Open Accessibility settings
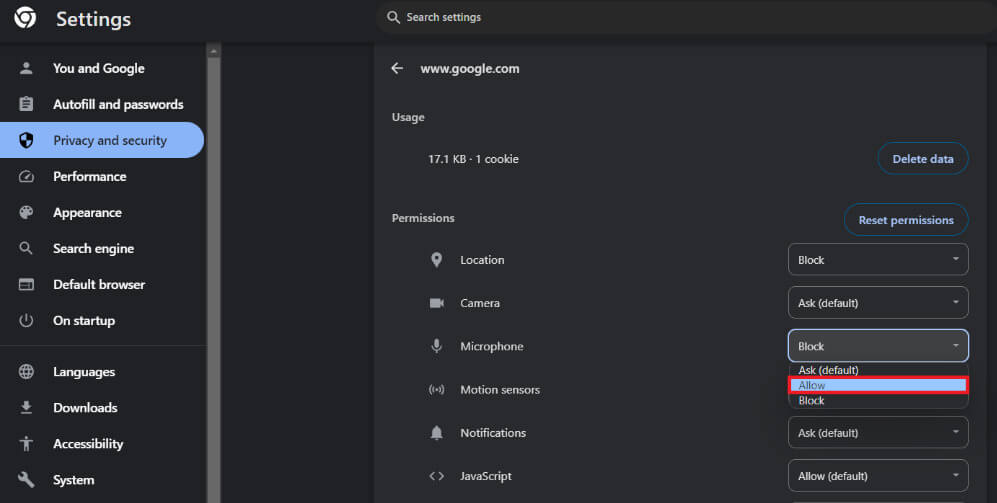The height and width of the screenshot is (503, 997). tap(102, 444)
